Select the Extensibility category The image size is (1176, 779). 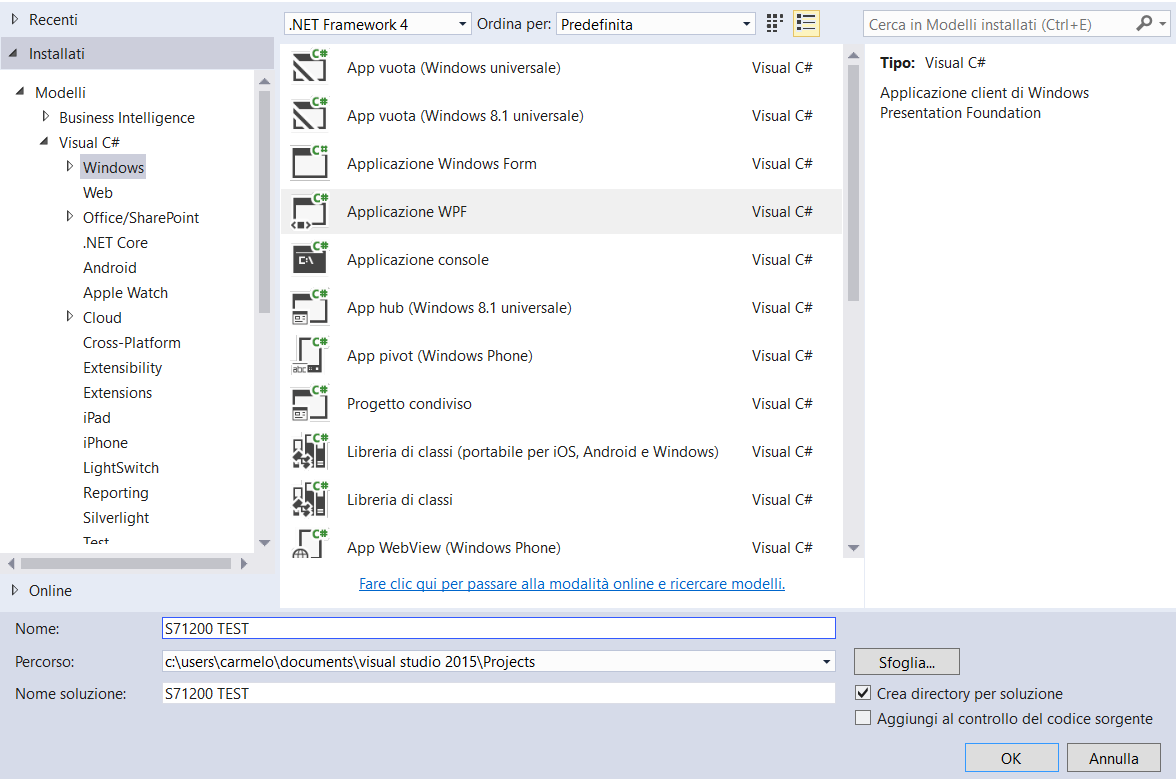tap(122, 367)
